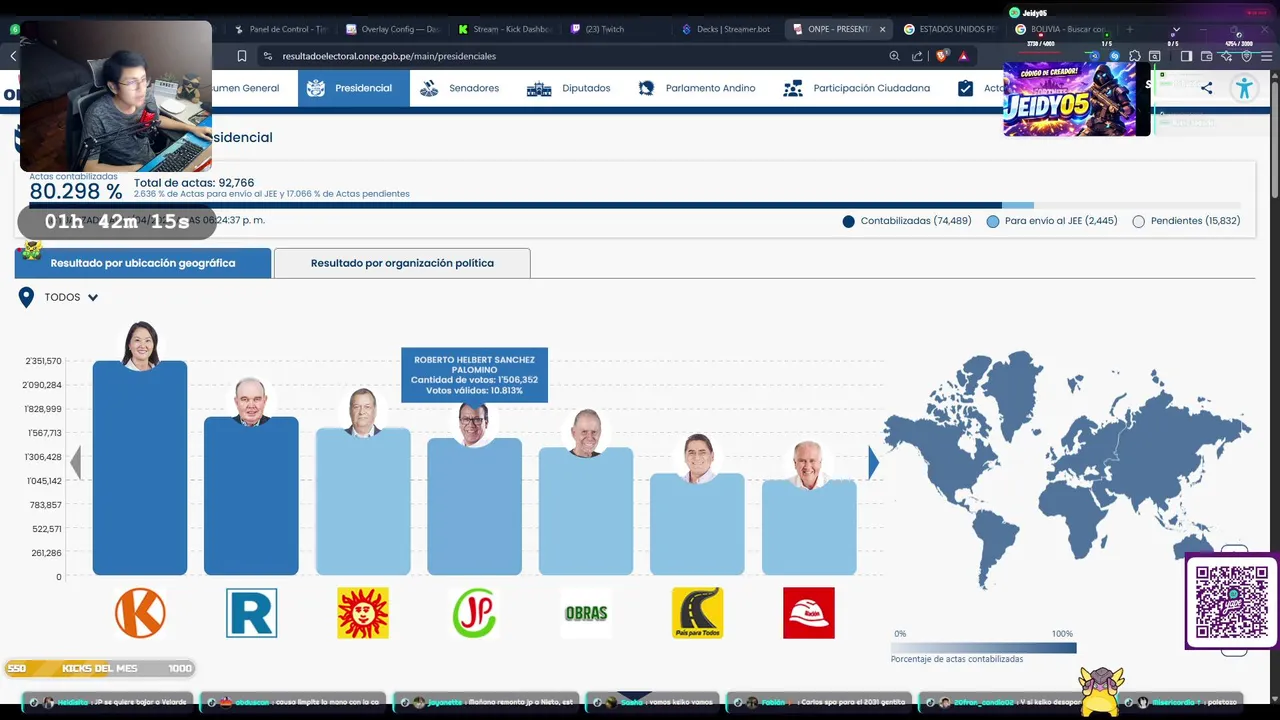Viewport: 1280px width, 720px height.
Task: Click the page vertical scrollbar
Action: click(x=1274, y=140)
